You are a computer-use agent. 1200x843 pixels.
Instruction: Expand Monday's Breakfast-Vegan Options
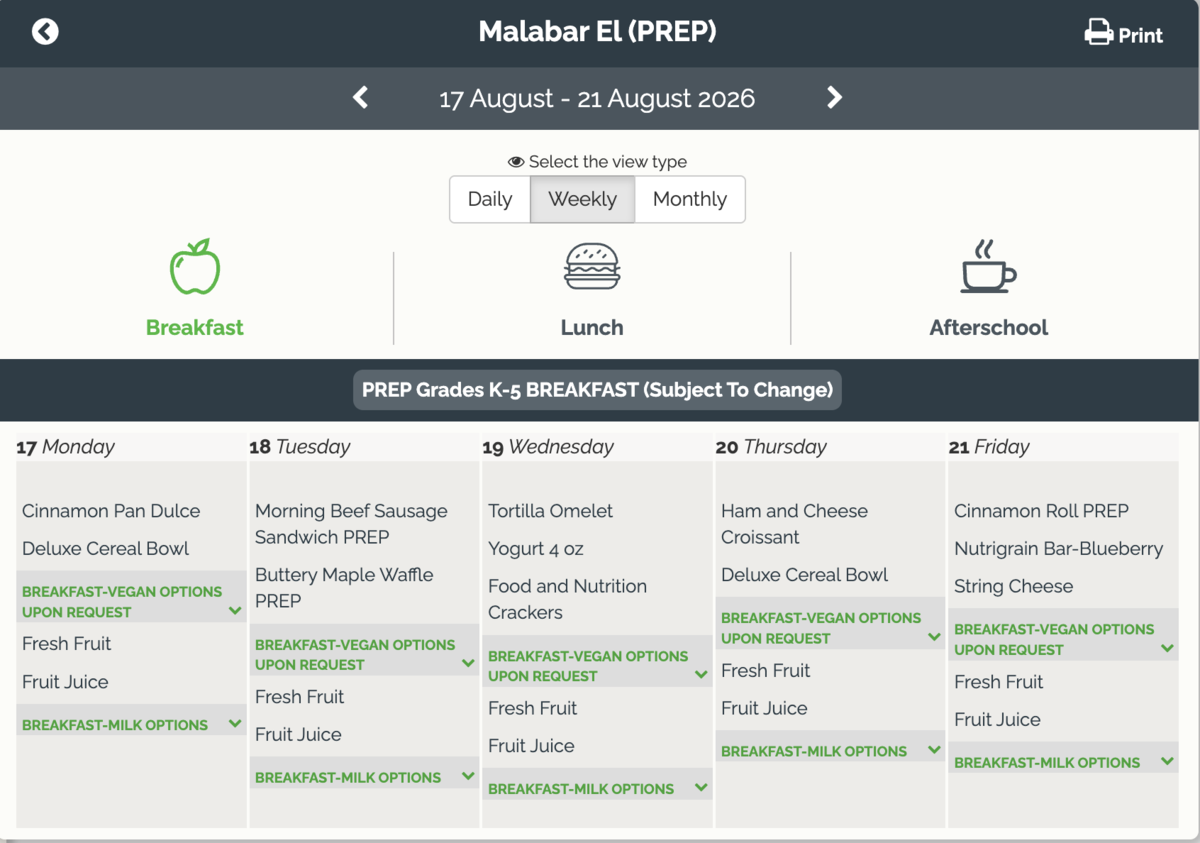click(131, 601)
